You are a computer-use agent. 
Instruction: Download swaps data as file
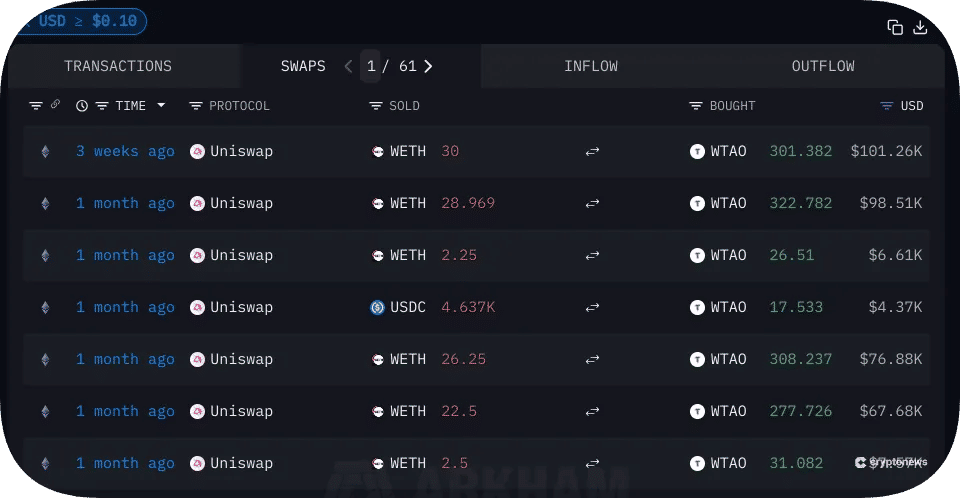click(x=920, y=27)
